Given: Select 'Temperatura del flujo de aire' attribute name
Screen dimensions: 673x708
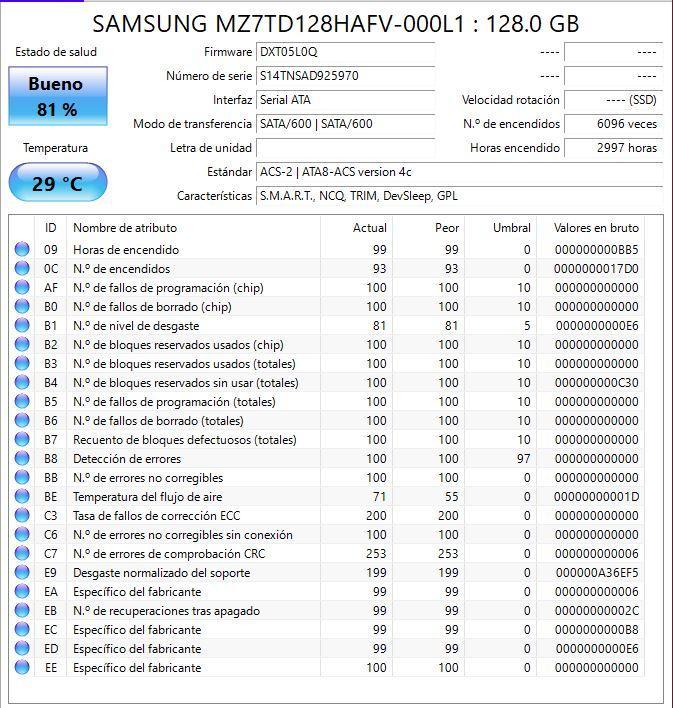Looking at the screenshot, I should pyautogui.click(x=148, y=497).
